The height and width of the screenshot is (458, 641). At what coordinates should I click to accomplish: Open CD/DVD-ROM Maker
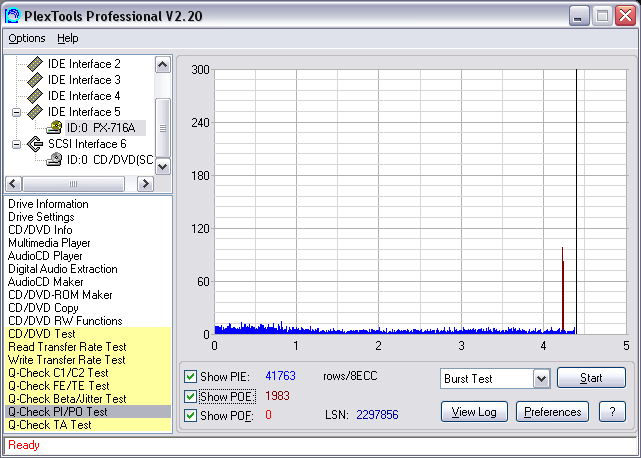click(60, 295)
